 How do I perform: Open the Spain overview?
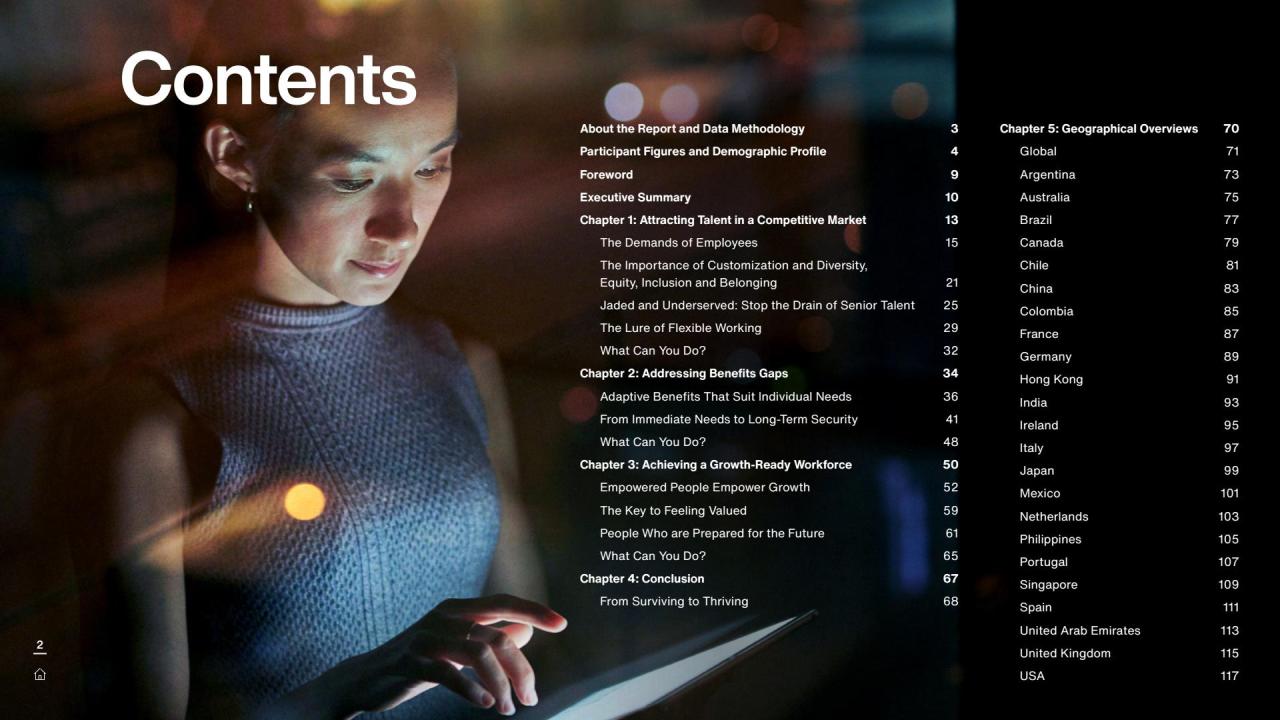tap(1036, 608)
